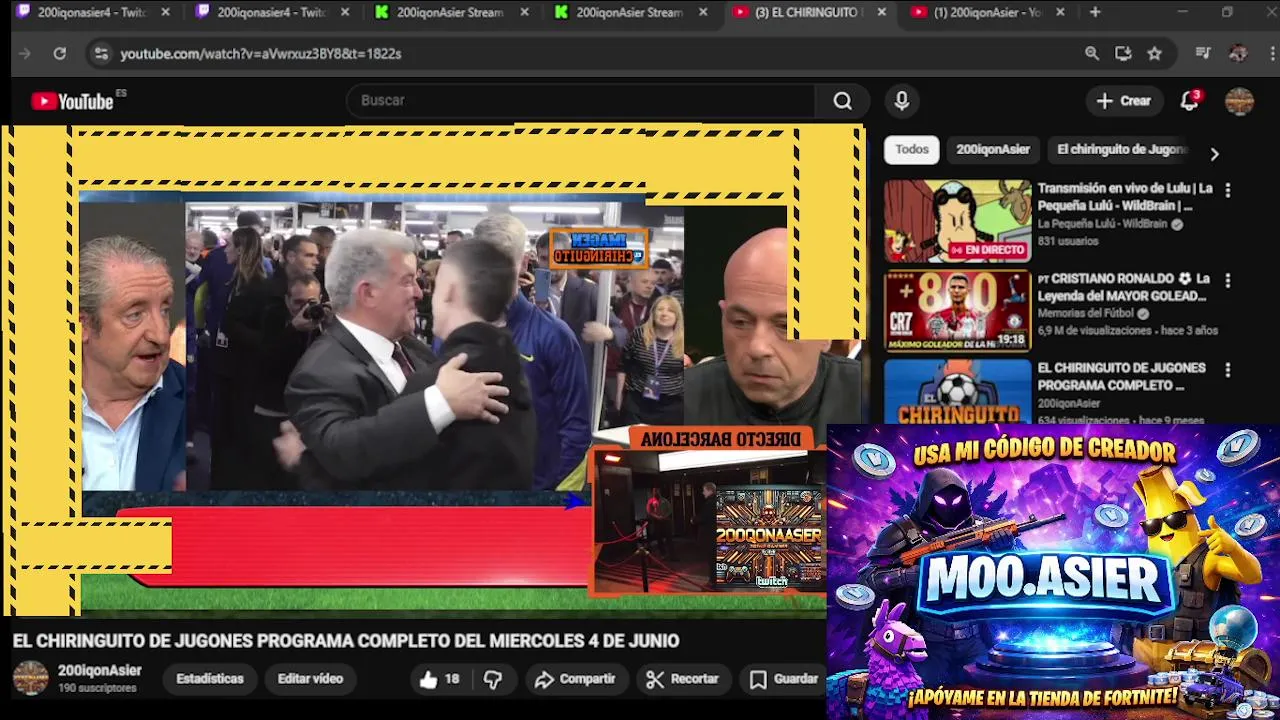This screenshot has height=720, width=1280.
Task: Open the Estadísticas button
Action: tap(210, 678)
